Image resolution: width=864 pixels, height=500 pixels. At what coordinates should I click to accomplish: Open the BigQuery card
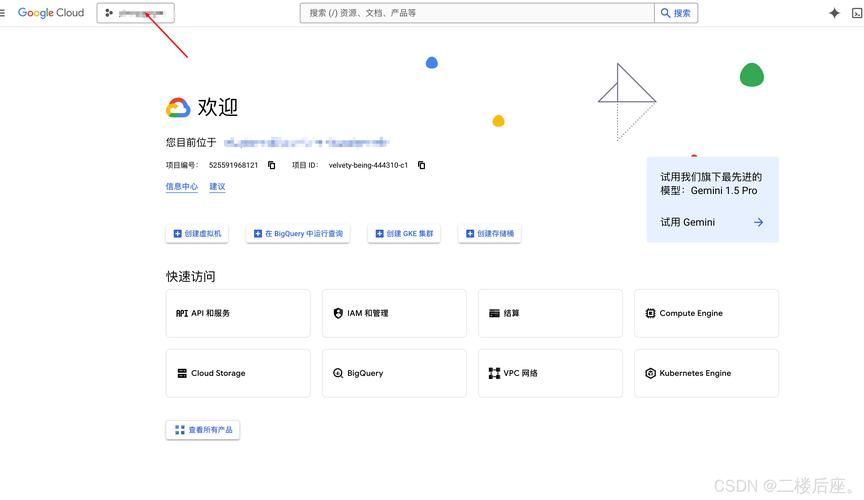click(x=394, y=373)
